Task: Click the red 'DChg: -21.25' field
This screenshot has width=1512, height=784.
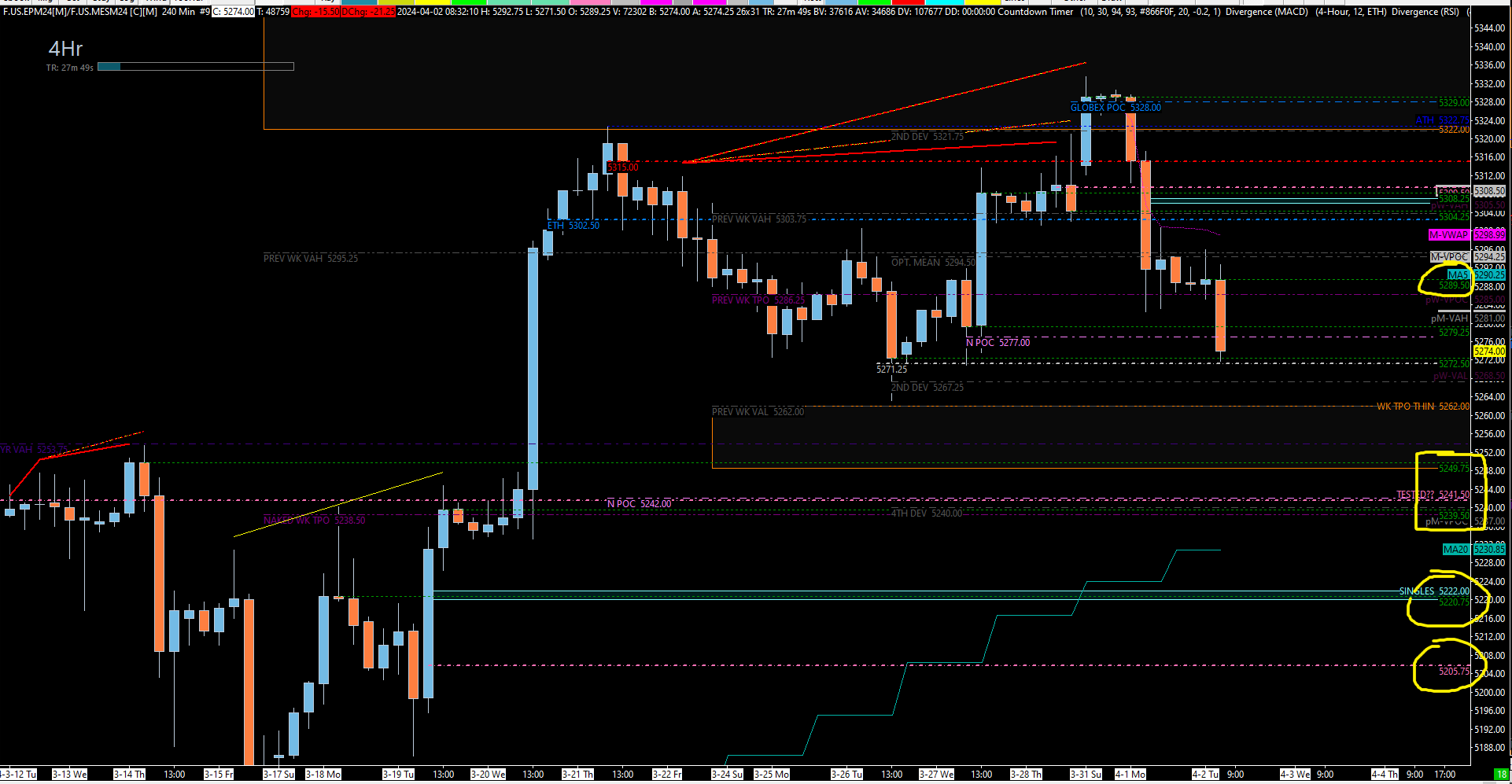Action: [368, 12]
